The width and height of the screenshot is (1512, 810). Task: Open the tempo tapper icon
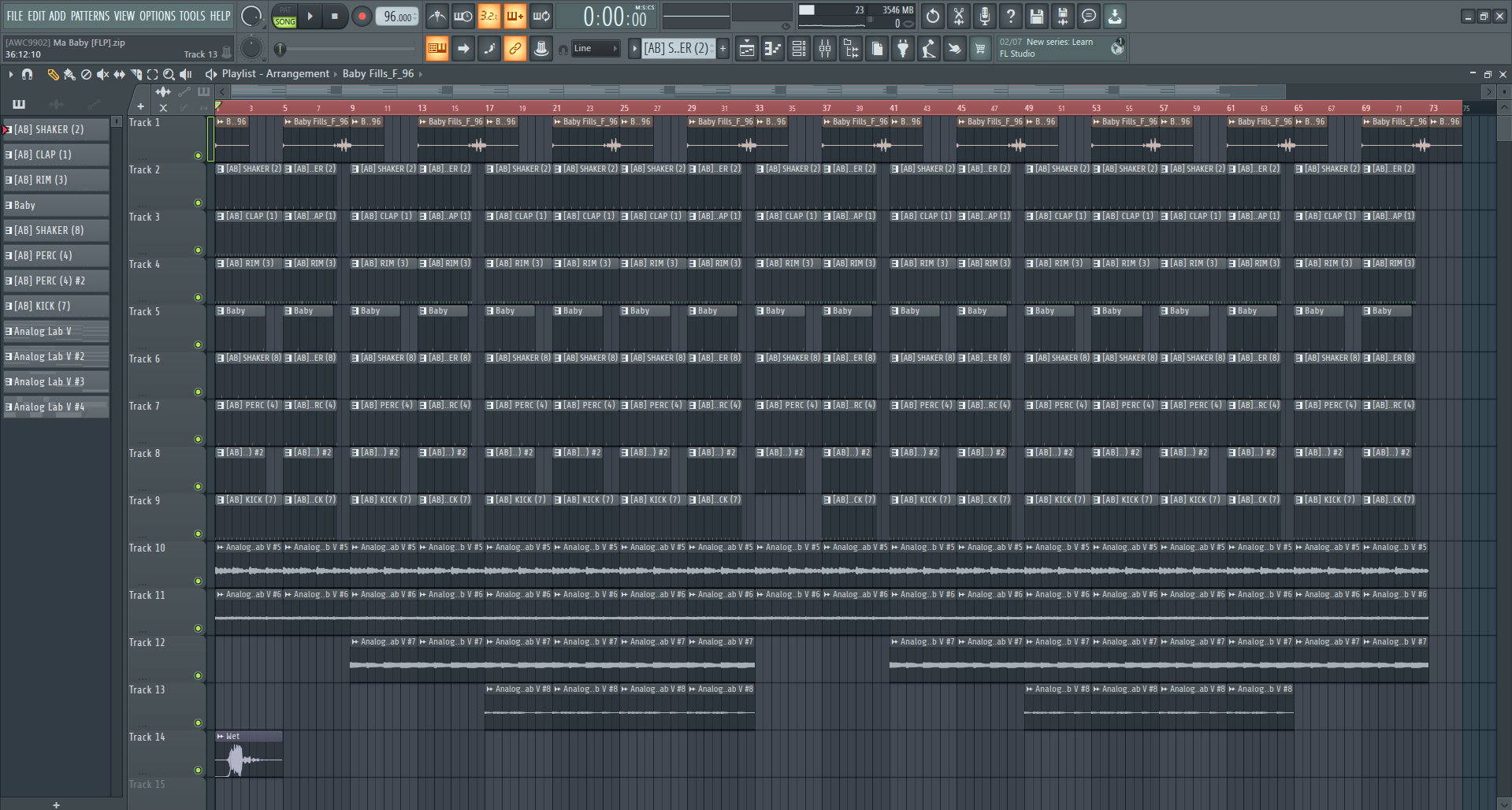pos(929,49)
